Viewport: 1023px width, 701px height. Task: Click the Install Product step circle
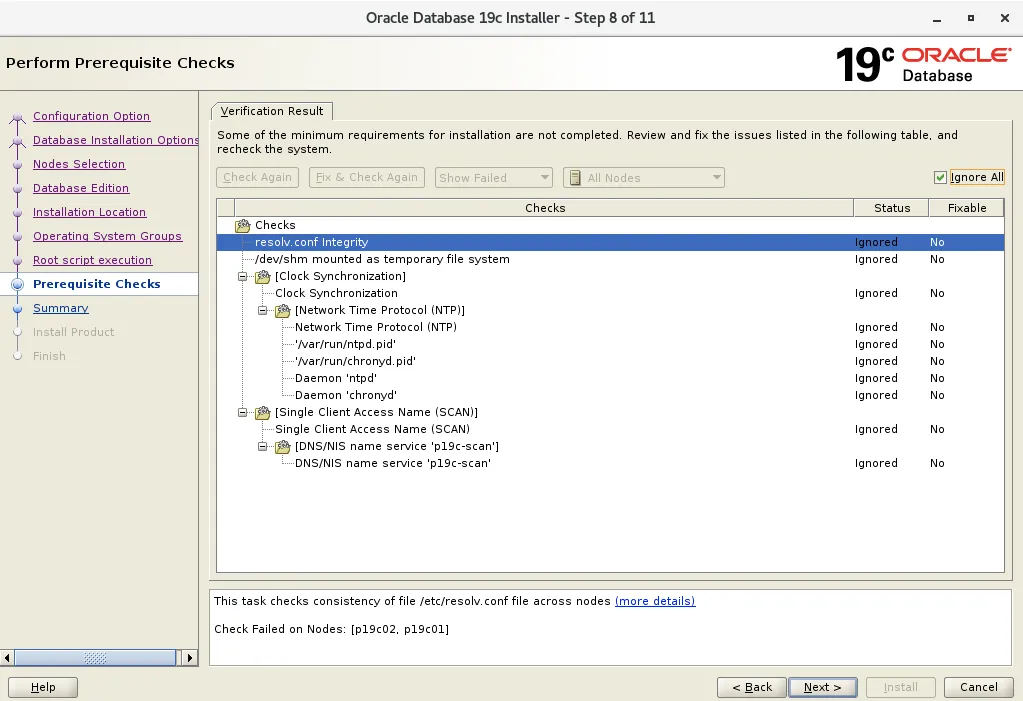18,332
